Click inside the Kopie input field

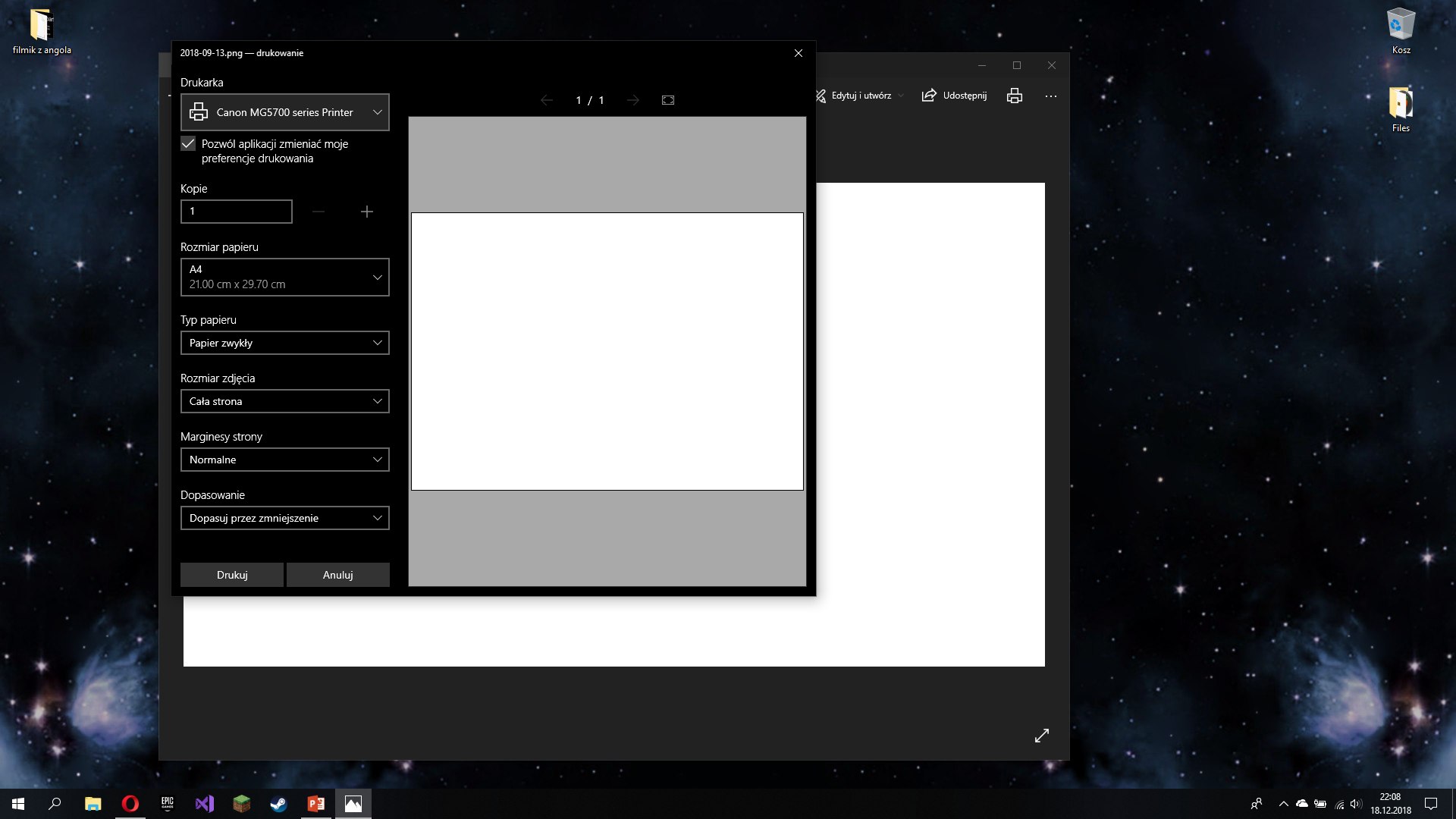click(236, 211)
